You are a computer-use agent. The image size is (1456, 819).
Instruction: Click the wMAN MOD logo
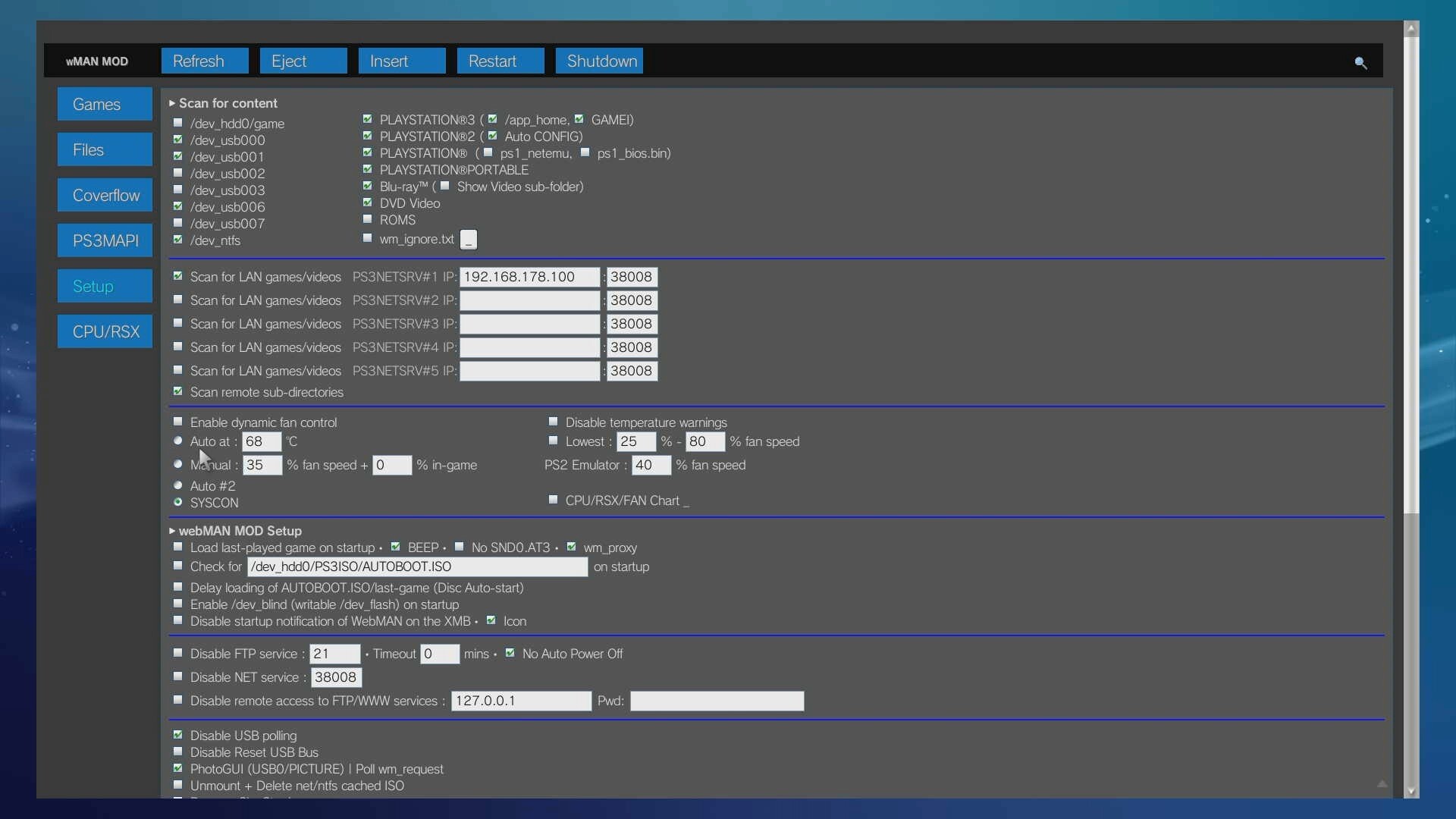click(97, 61)
